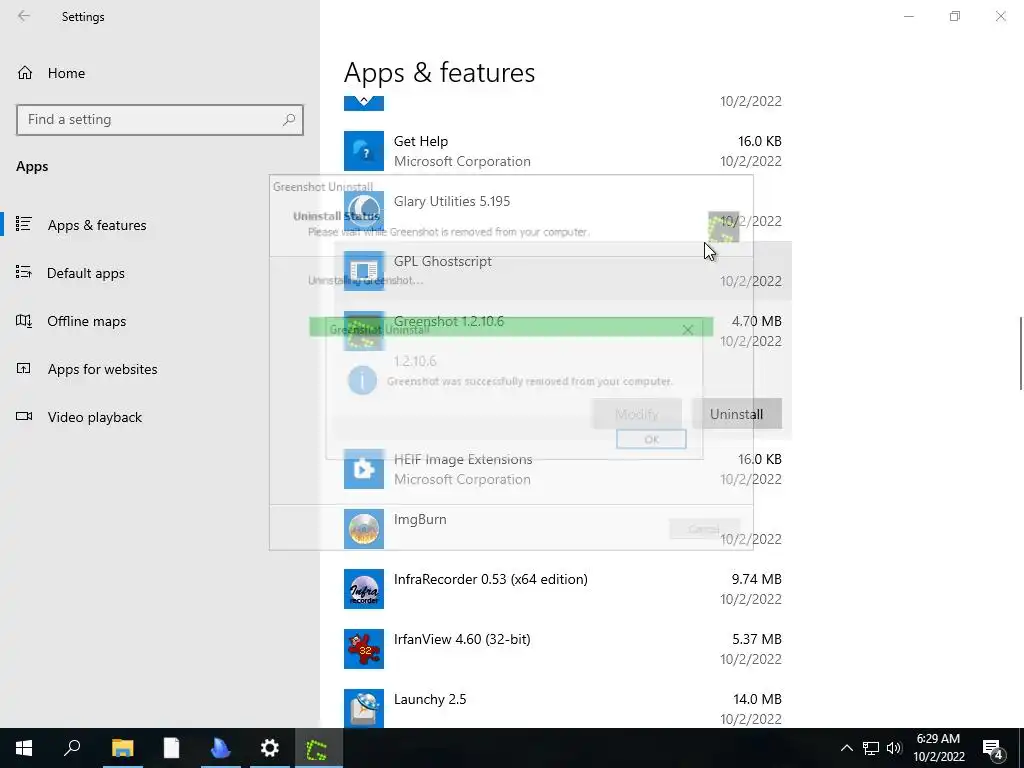Viewport: 1024px width, 768px height.
Task: Click OK in the Greenshot Uninstall dialog
Action: click(x=651, y=440)
